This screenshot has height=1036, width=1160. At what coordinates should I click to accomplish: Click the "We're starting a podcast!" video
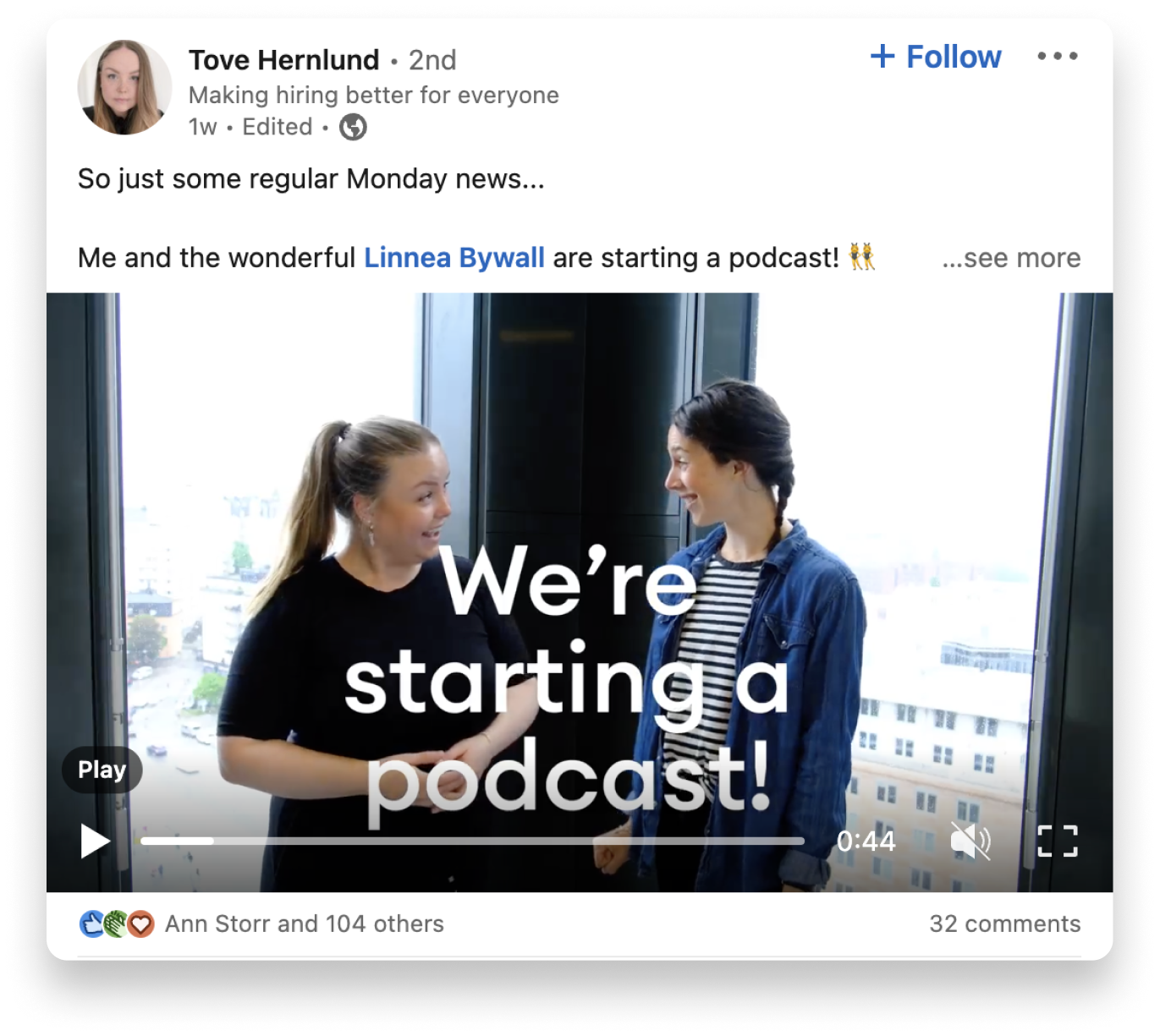click(x=580, y=550)
